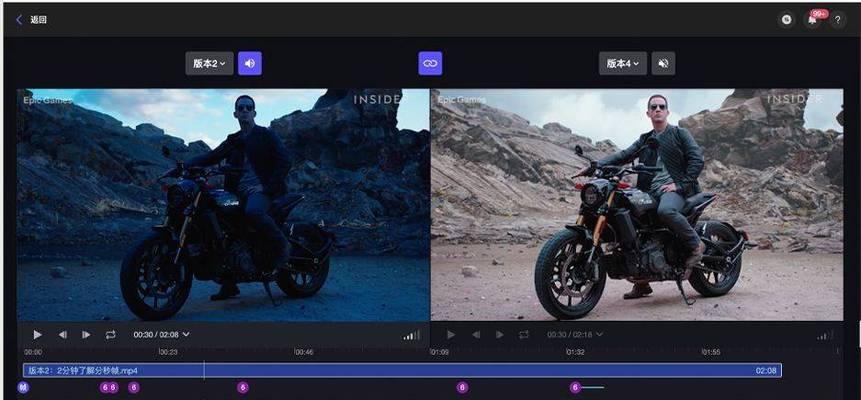Play the left 版本2 video

(37, 334)
